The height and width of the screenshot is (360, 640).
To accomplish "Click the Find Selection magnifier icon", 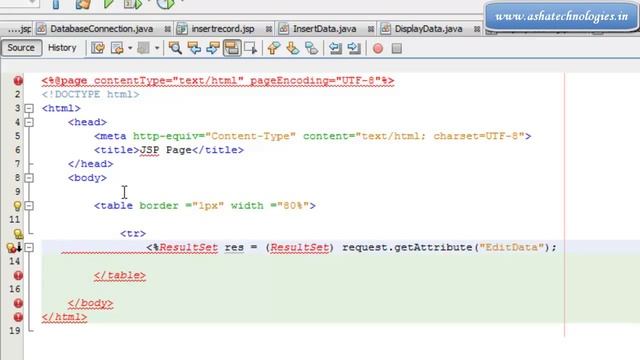I will [175, 48].
